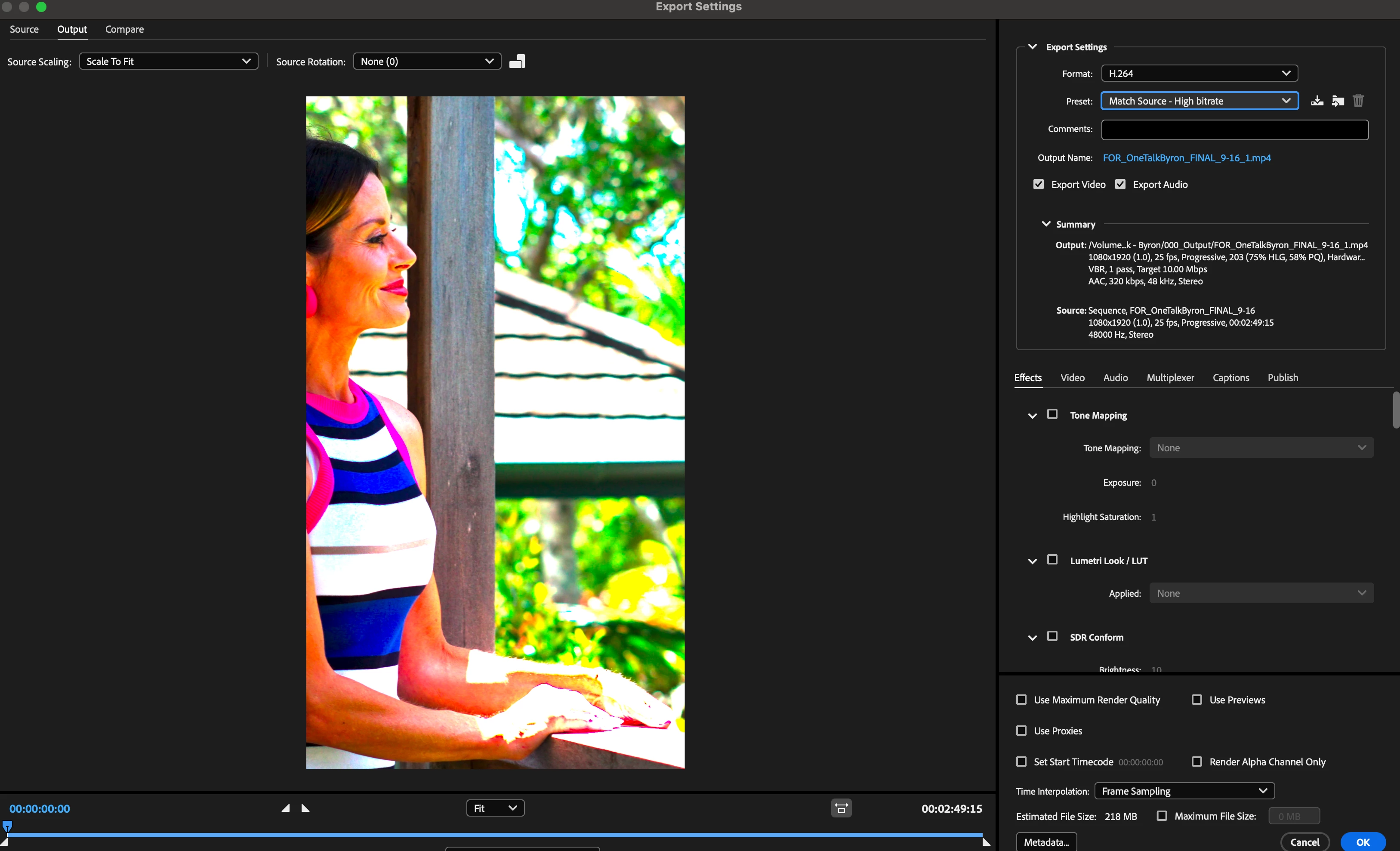Screen dimensions: 1400x851
Task: Uncheck the Export Audio checkbox
Action: (x=1120, y=184)
